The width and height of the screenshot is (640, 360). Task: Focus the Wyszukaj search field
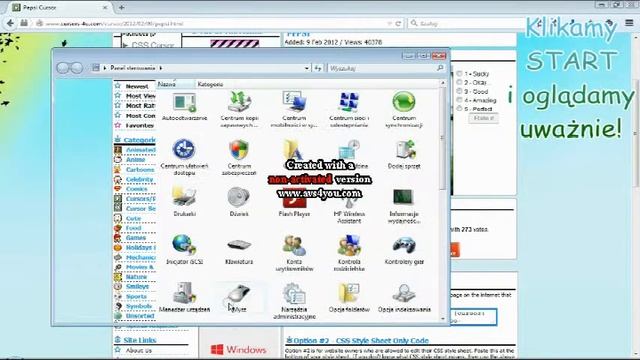pos(386,68)
